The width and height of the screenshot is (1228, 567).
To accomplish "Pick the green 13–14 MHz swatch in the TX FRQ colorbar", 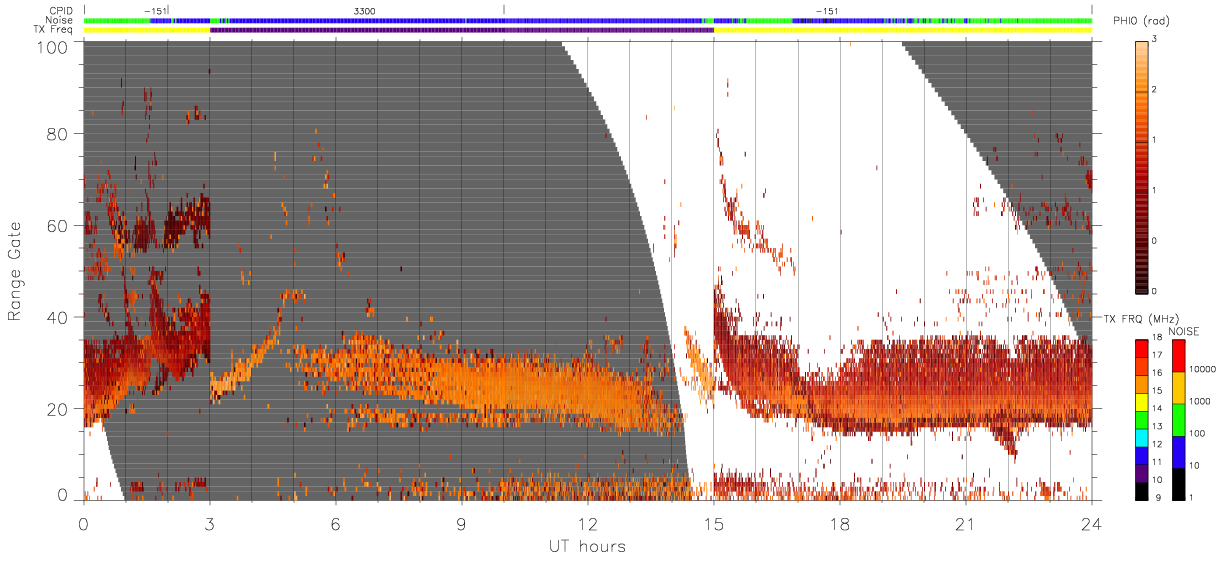I will coord(1140,419).
